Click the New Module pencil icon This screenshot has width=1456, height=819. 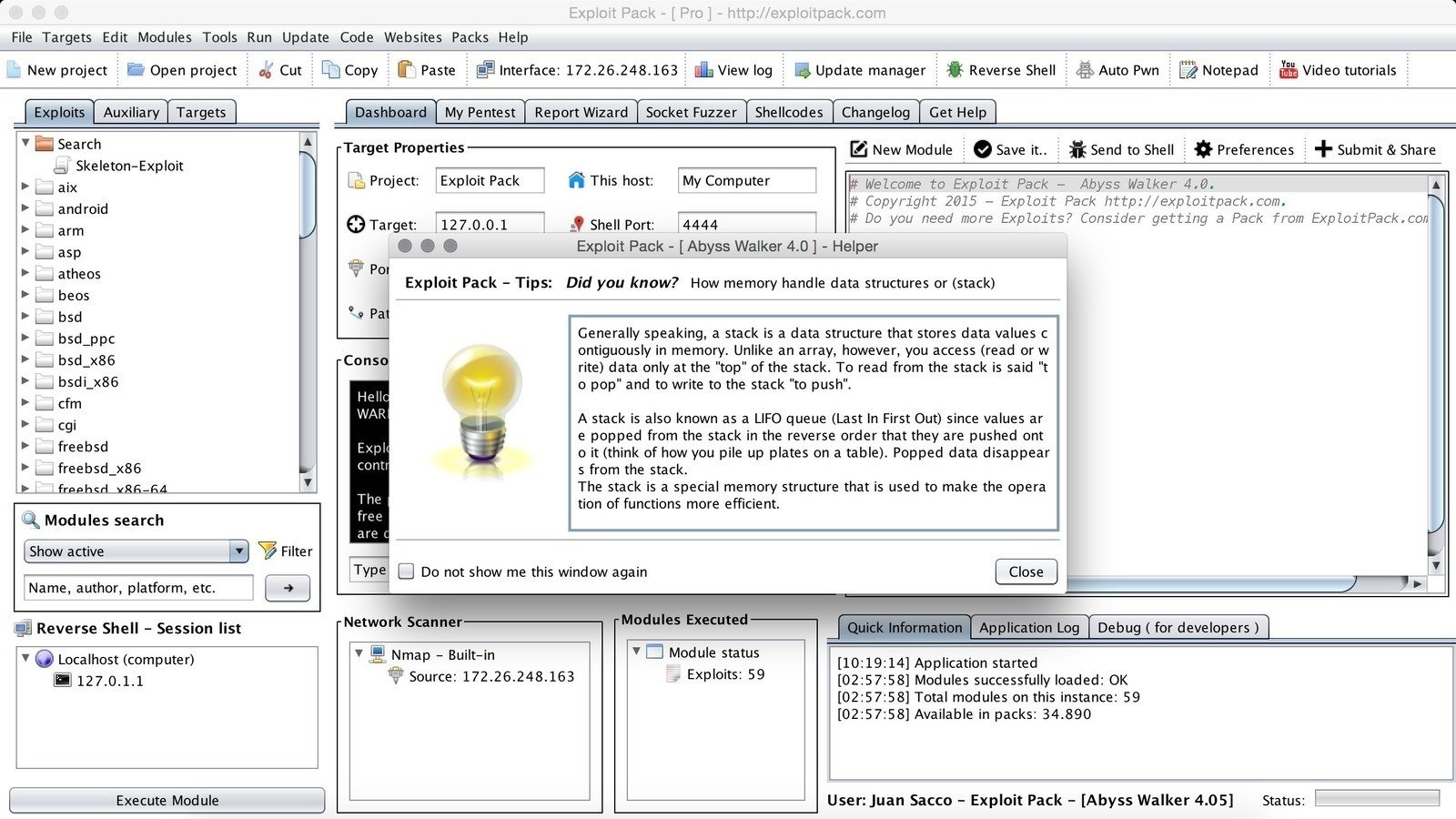pos(858,149)
